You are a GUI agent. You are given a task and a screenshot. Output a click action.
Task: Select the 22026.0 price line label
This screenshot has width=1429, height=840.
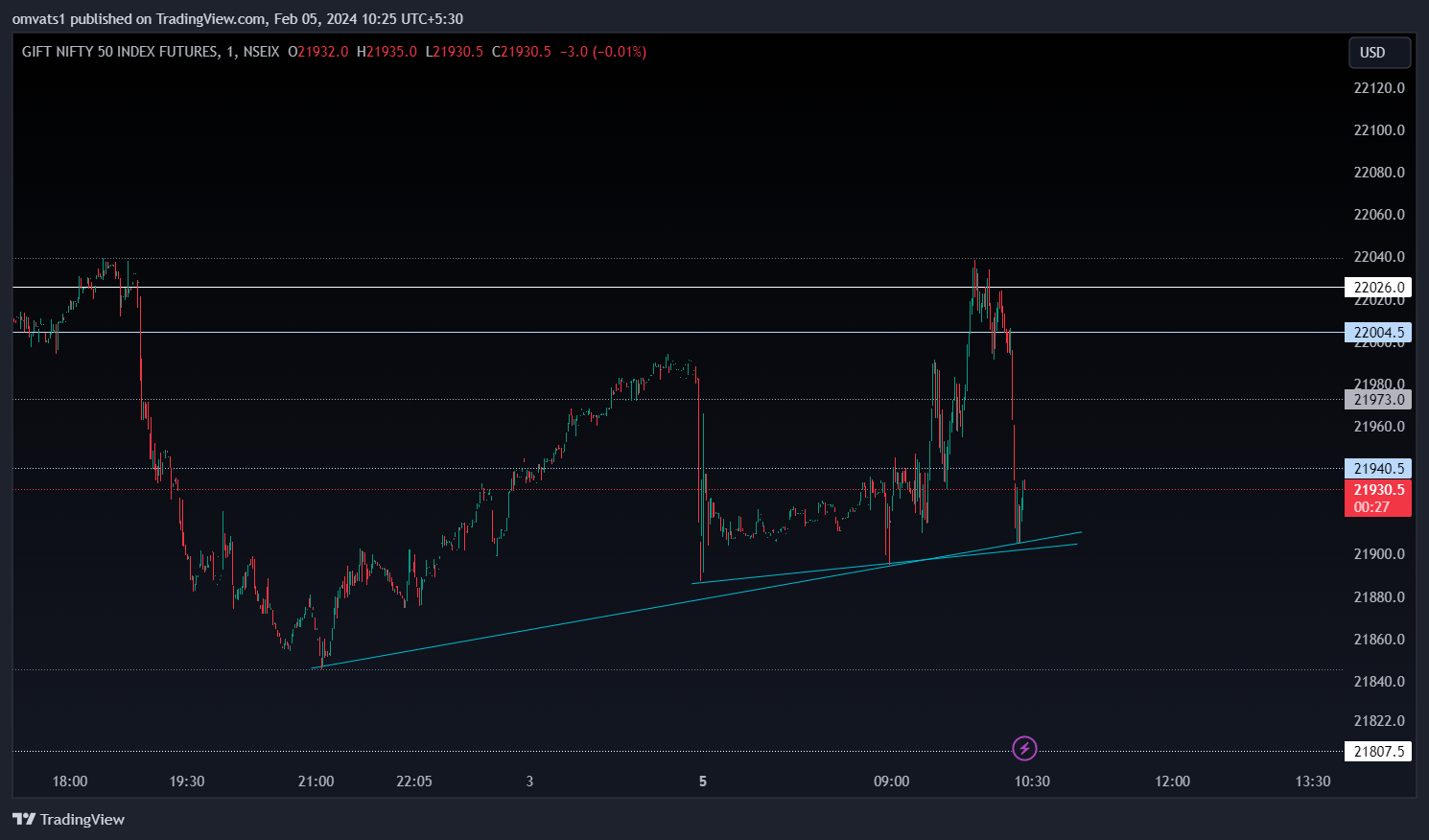pos(1378,288)
